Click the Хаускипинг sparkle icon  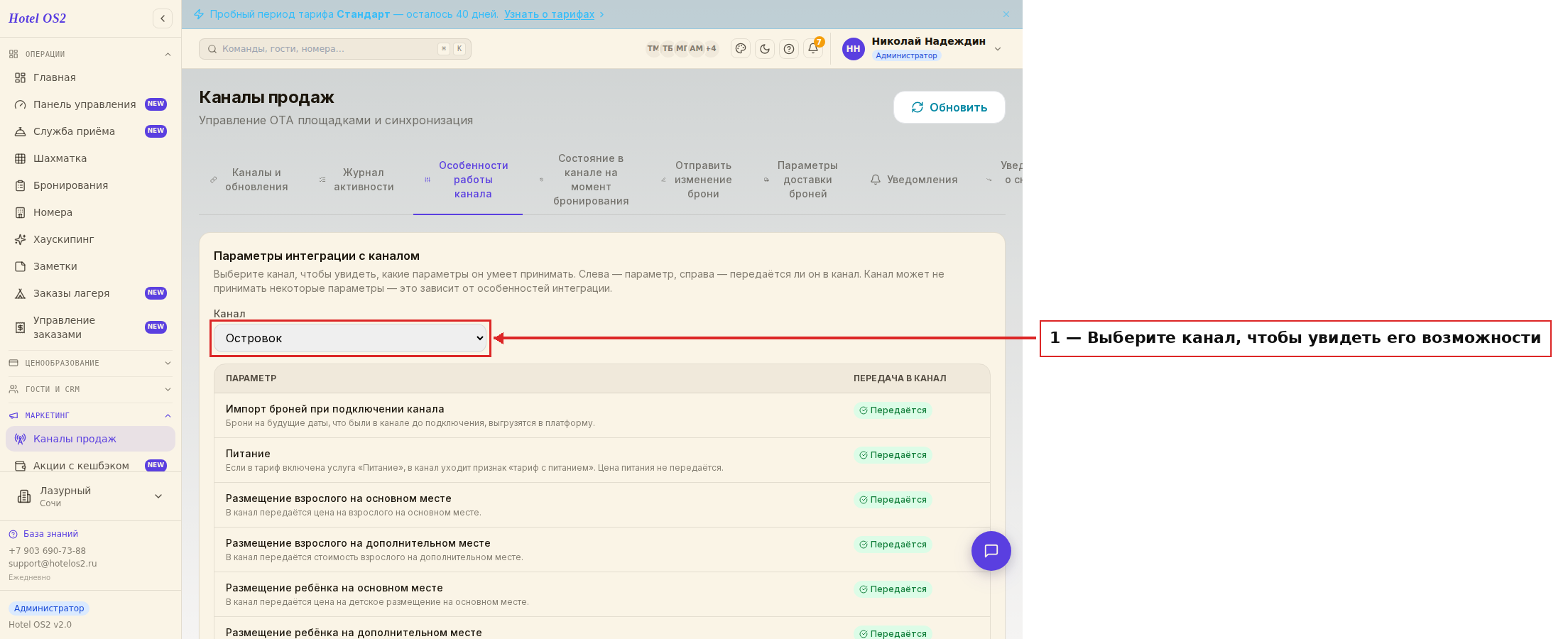21,239
